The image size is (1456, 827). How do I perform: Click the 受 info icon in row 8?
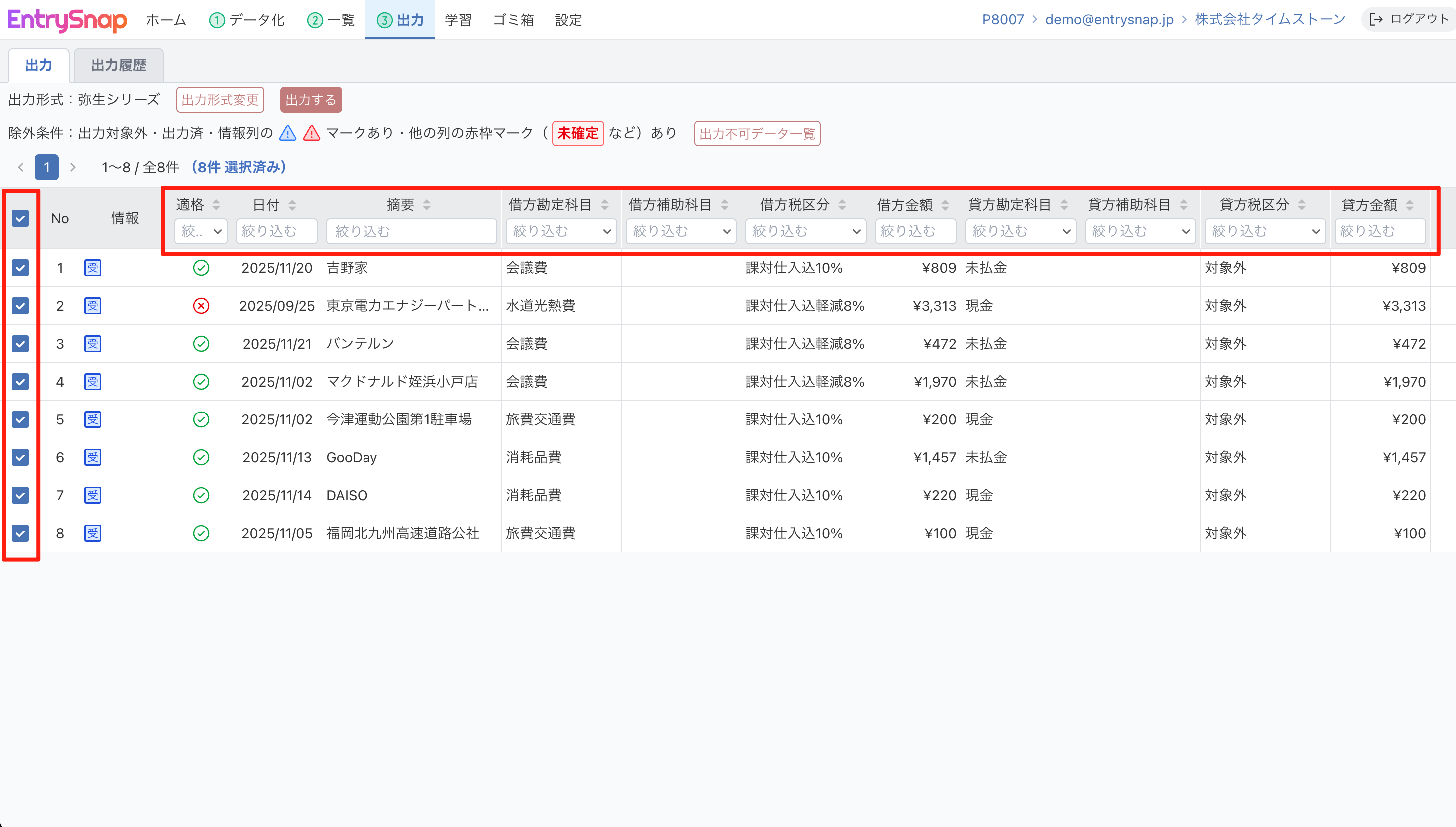tap(92, 533)
